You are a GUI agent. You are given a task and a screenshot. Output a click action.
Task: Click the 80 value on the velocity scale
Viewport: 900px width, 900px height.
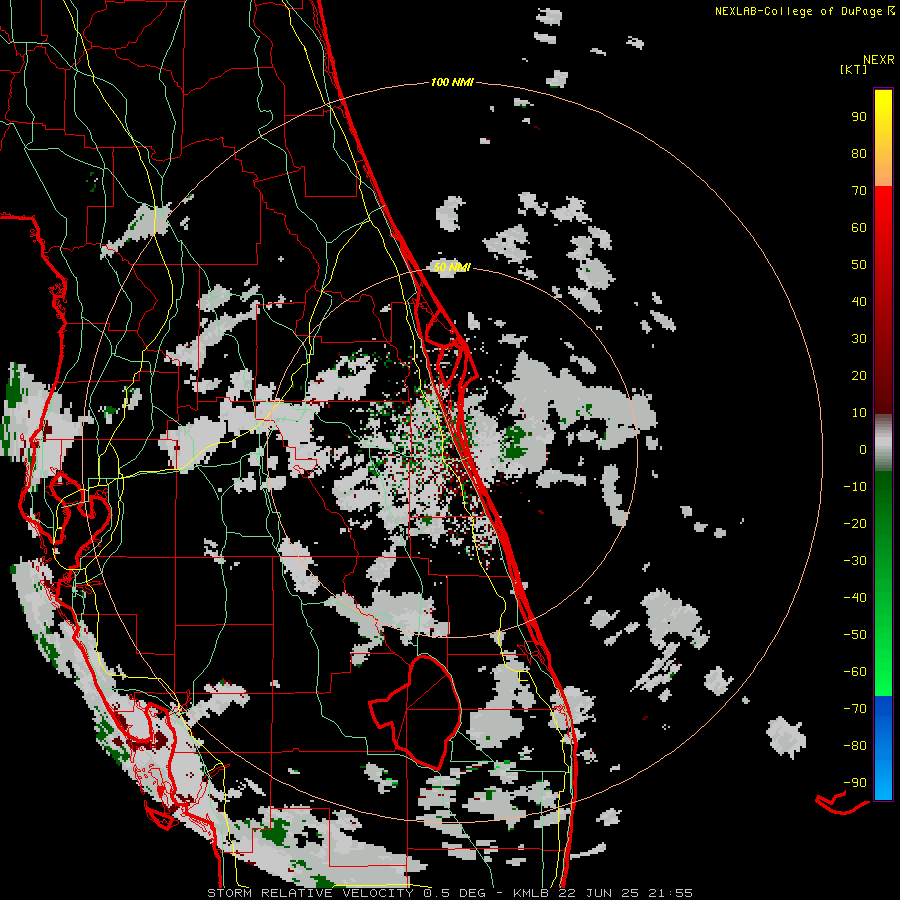(x=859, y=154)
